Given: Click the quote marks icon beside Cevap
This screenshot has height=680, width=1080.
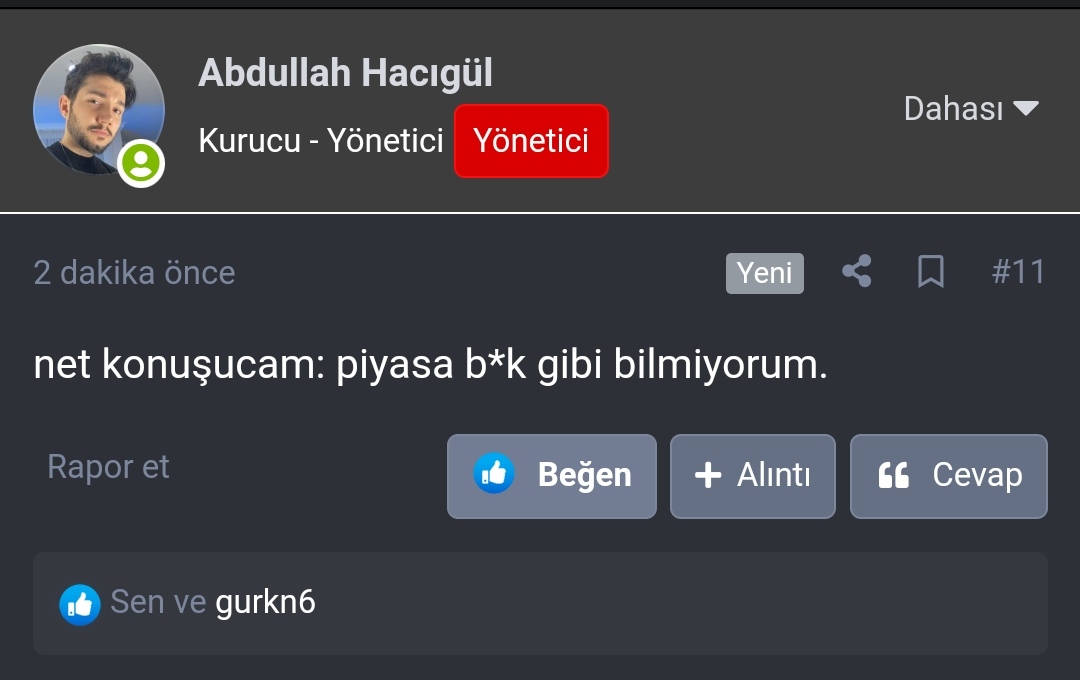Looking at the screenshot, I should 893,476.
